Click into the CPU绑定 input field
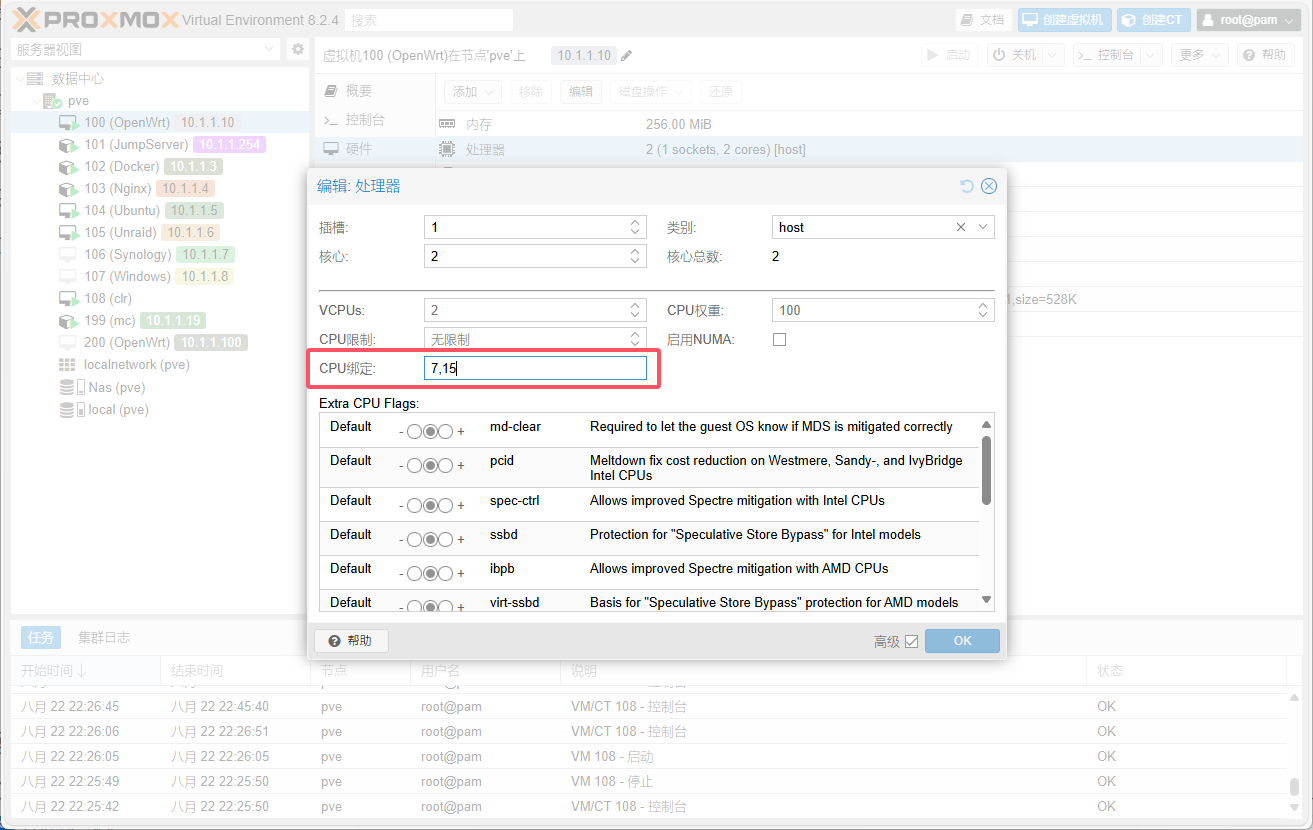1313x830 pixels. [535, 368]
